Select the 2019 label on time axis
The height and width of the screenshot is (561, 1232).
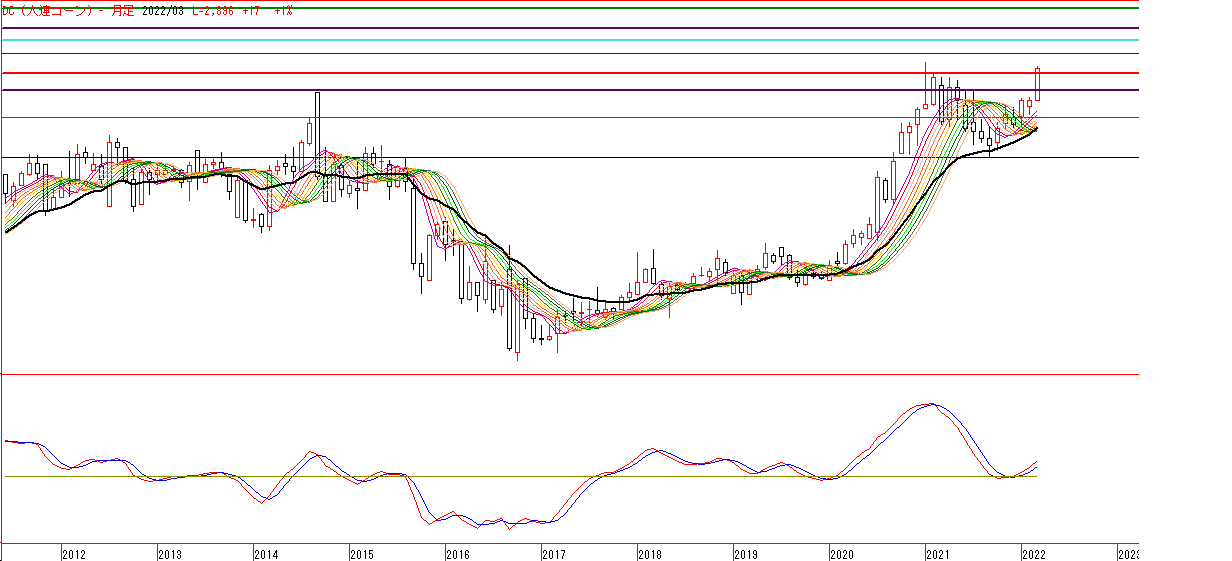coord(746,554)
